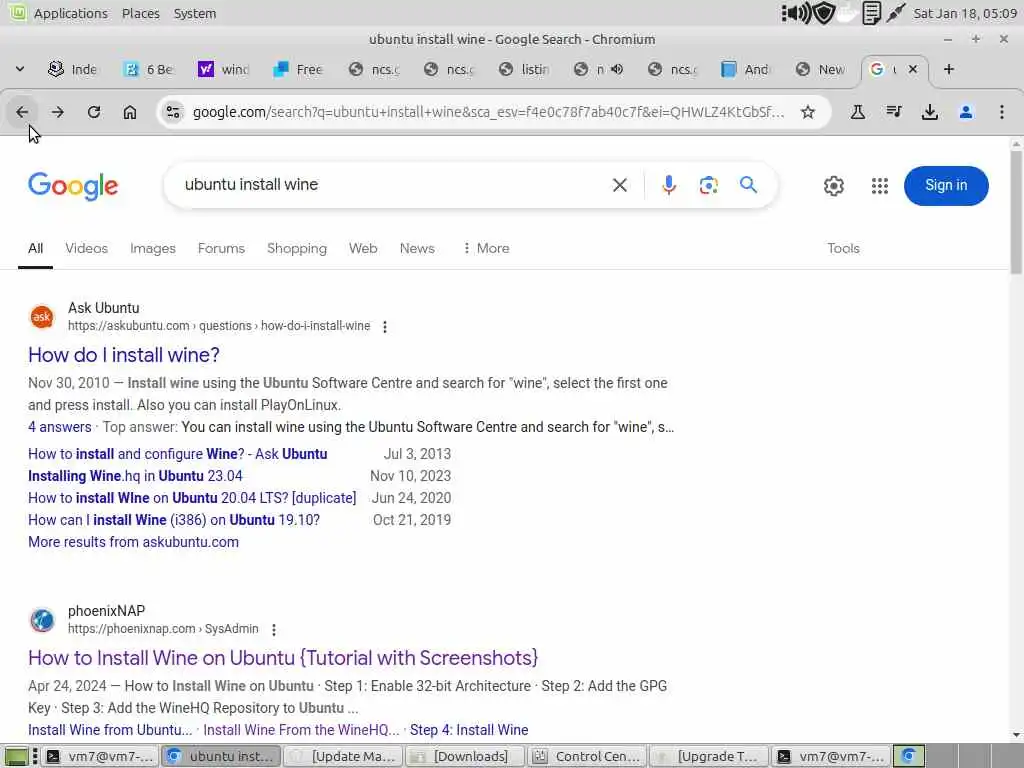The image size is (1024, 768).
Task: Go to the Google logo homepage
Action: coord(73,186)
